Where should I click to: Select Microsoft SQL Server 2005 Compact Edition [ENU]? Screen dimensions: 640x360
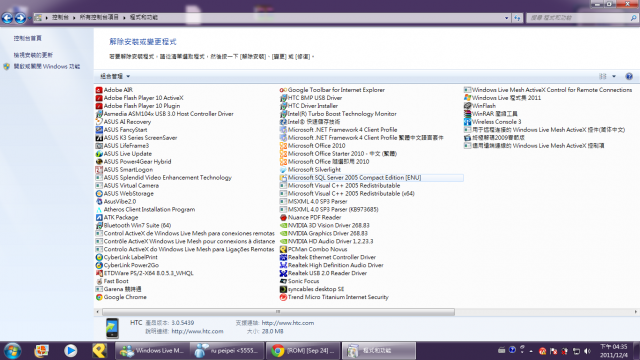tap(371, 178)
